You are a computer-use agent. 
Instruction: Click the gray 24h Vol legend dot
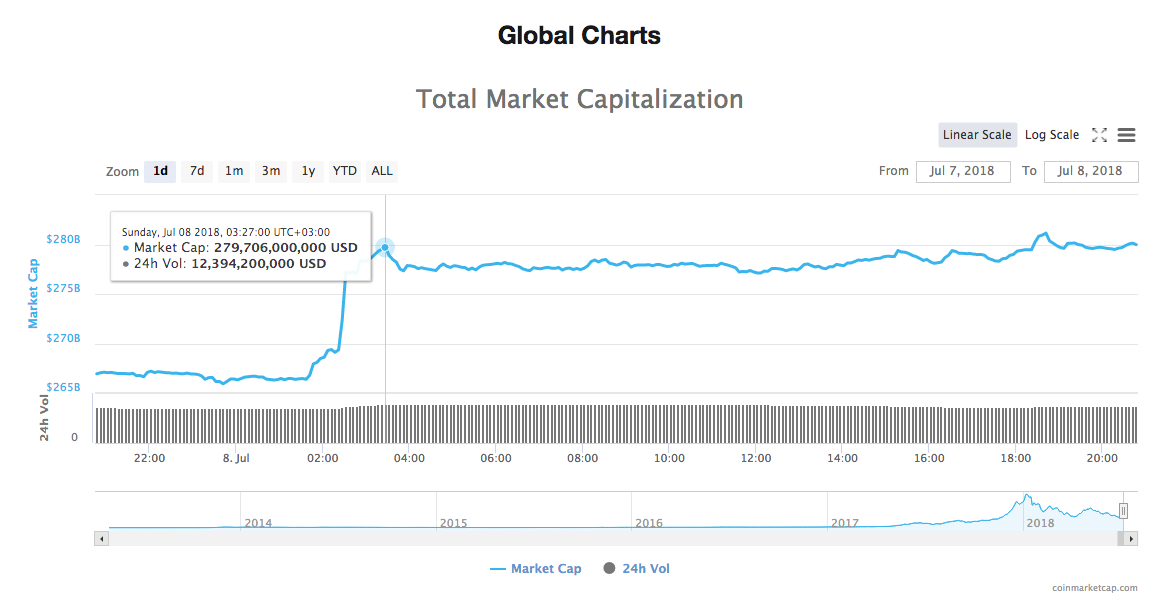point(609,568)
